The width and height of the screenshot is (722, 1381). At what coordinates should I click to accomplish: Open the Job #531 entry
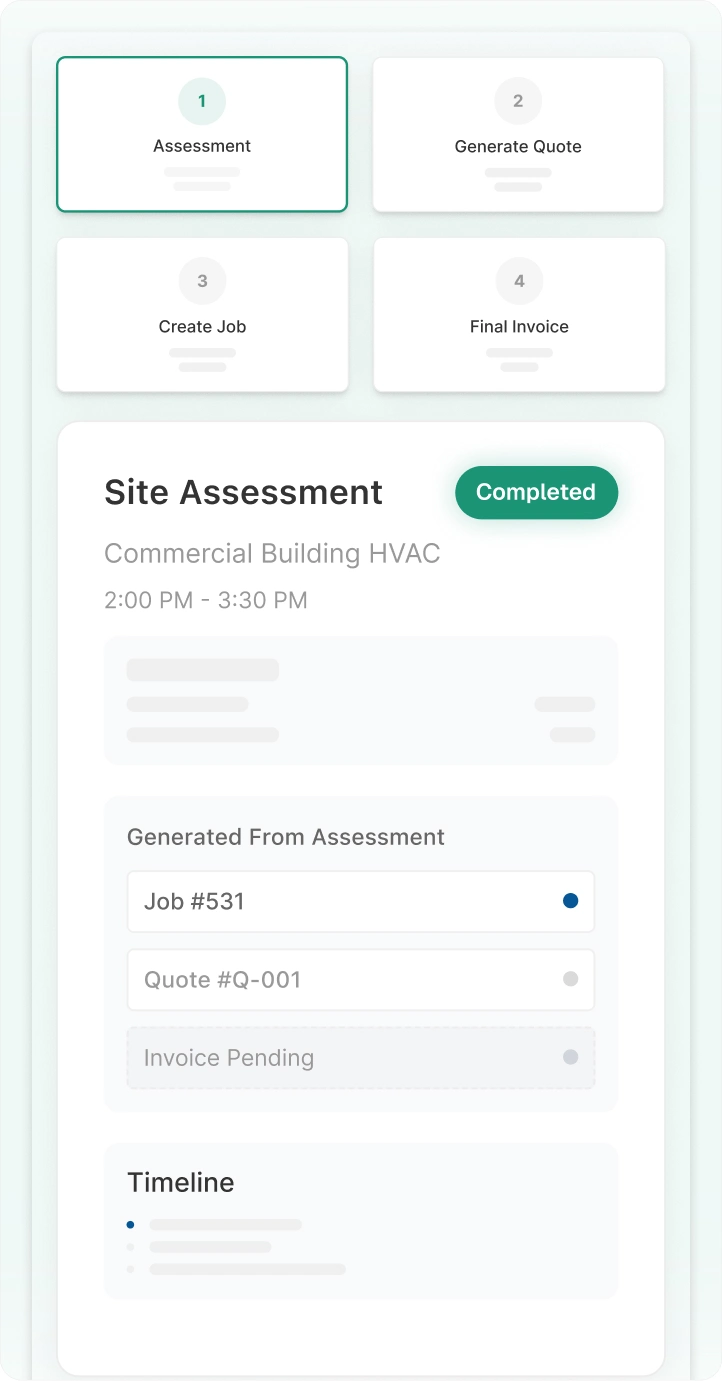(x=360, y=901)
